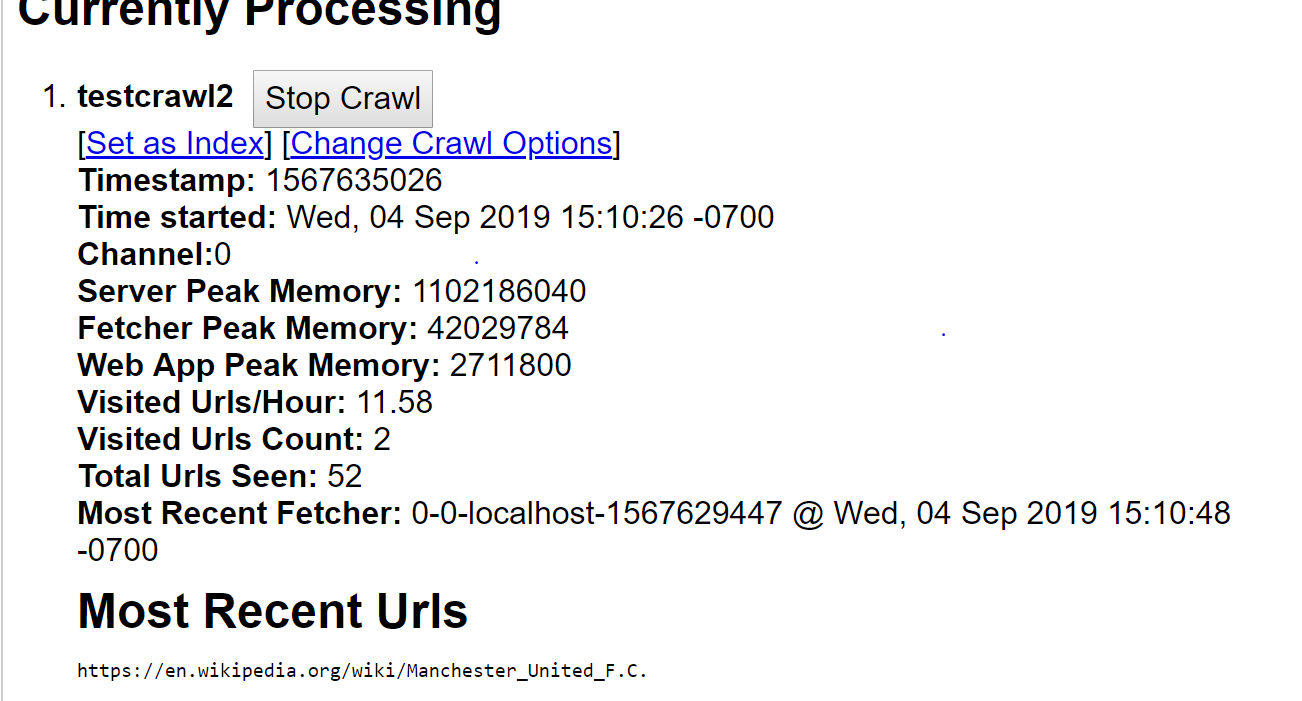Image resolution: width=1302 pixels, height=701 pixels.
Task: Click the Visited Urls/Hour value 11.58
Action: click(x=395, y=403)
